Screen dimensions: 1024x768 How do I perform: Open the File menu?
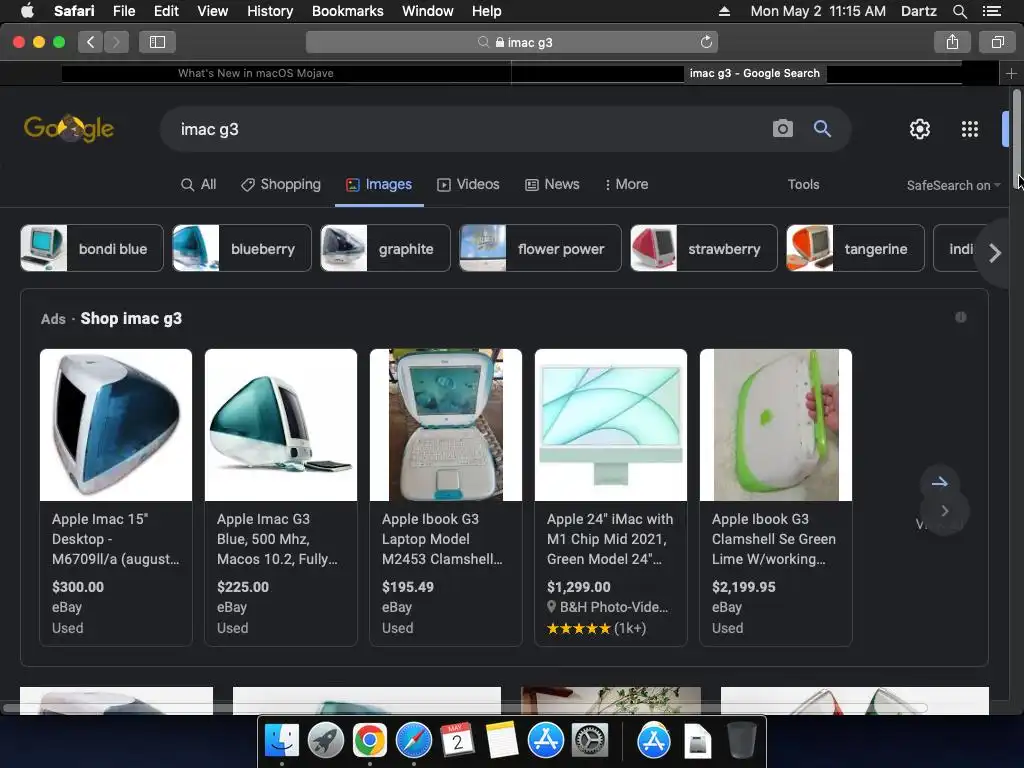coord(123,11)
